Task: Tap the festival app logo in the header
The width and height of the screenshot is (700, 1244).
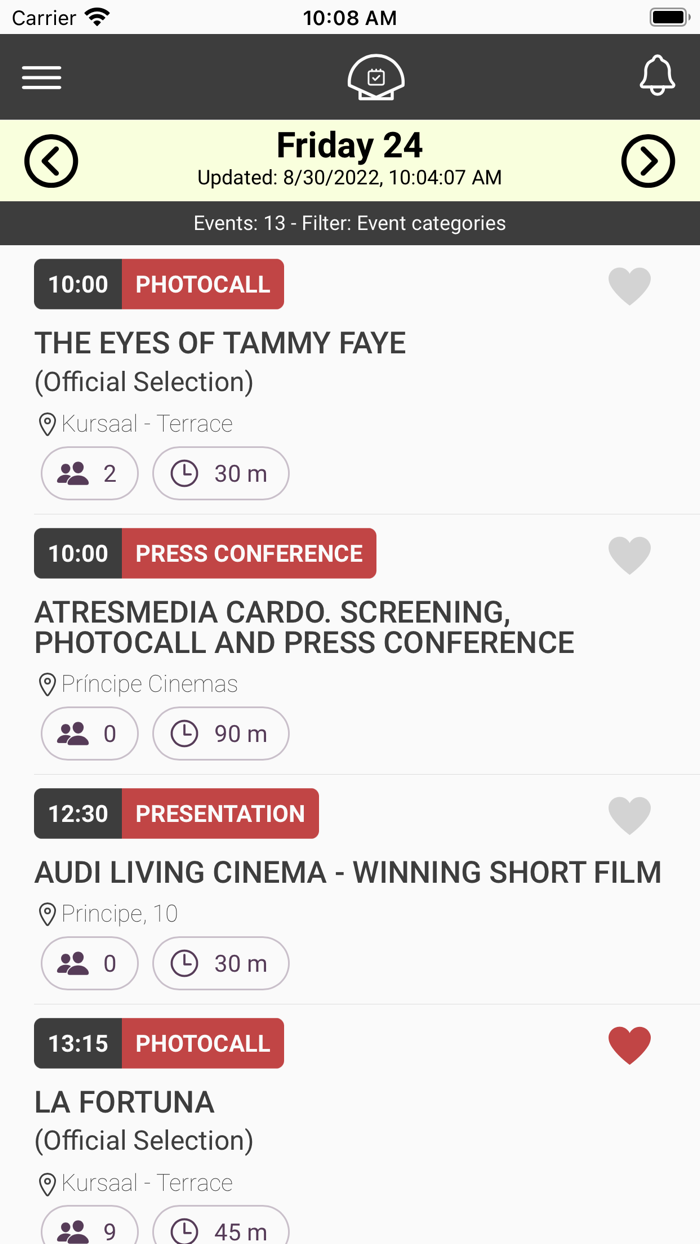Action: [375, 77]
